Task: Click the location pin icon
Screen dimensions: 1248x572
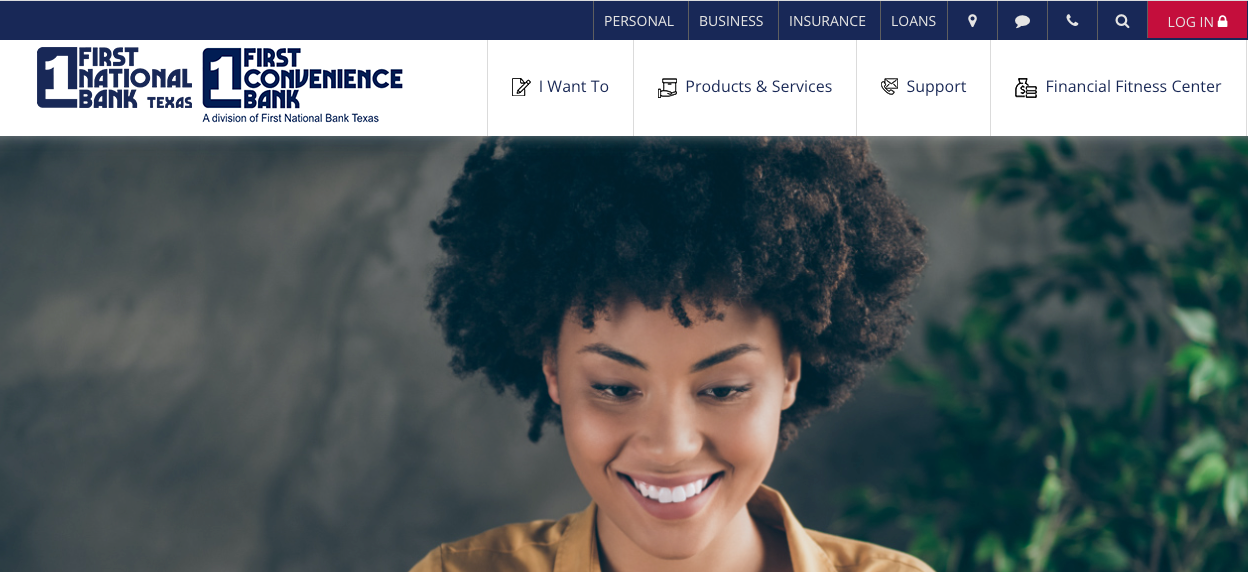Action: point(972,21)
